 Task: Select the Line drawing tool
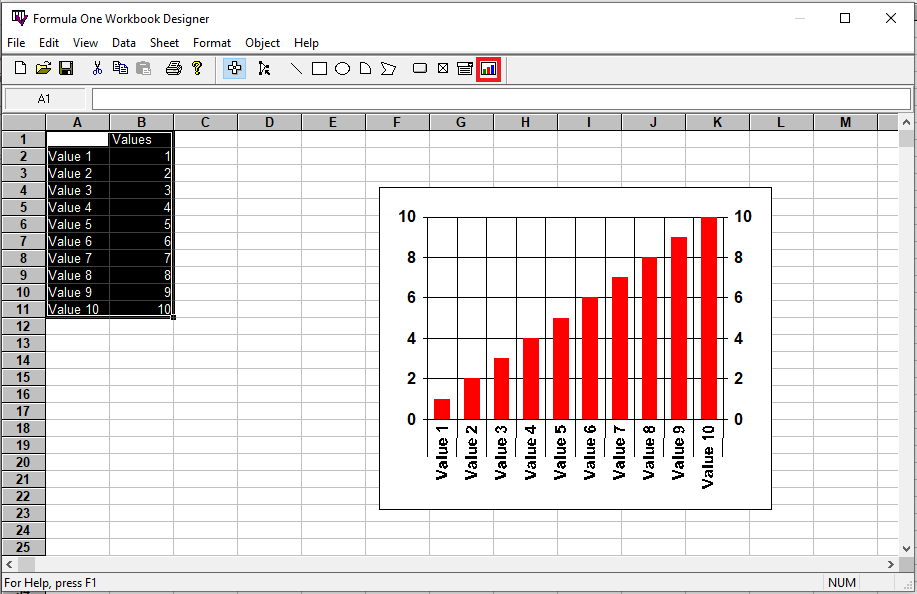pyautogui.click(x=296, y=68)
